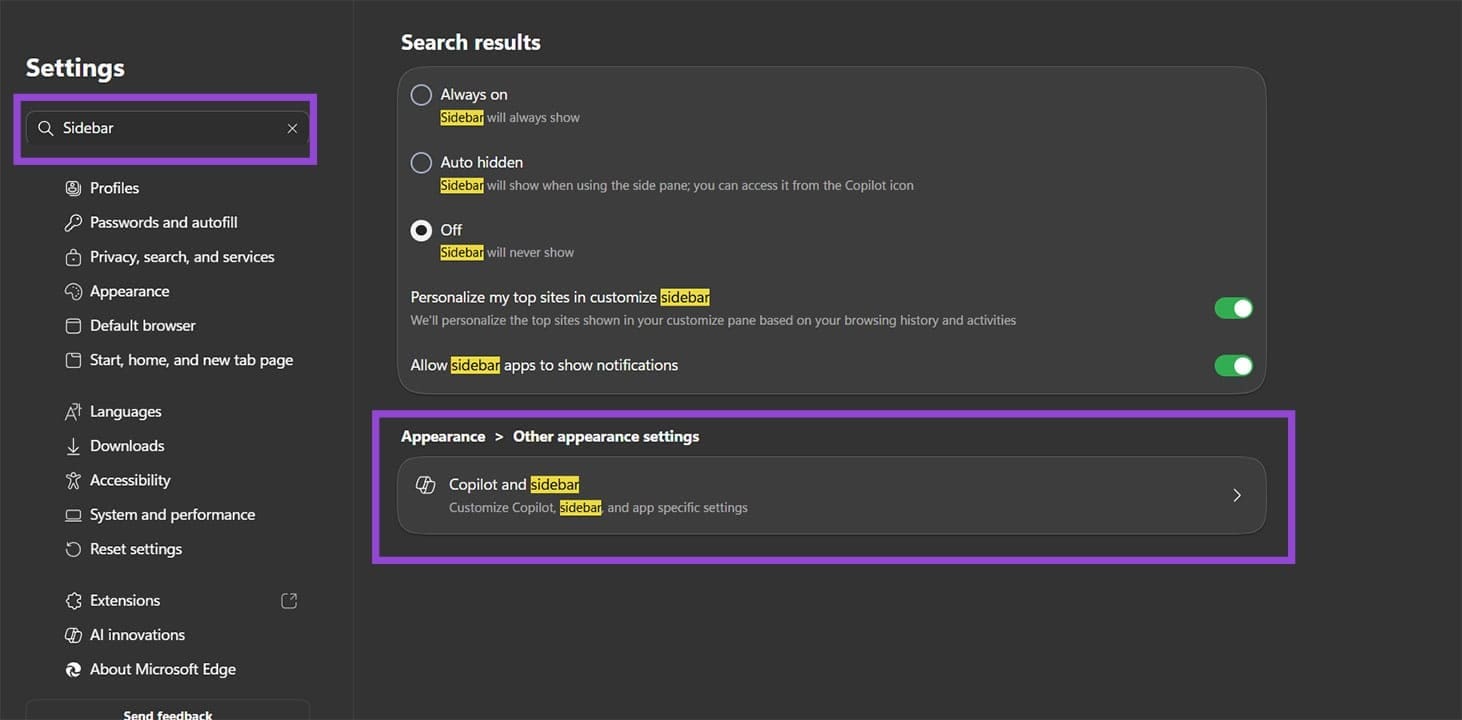The image size is (1462, 720).
Task: Click into the Settings search field
Action: [x=166, y=128]
